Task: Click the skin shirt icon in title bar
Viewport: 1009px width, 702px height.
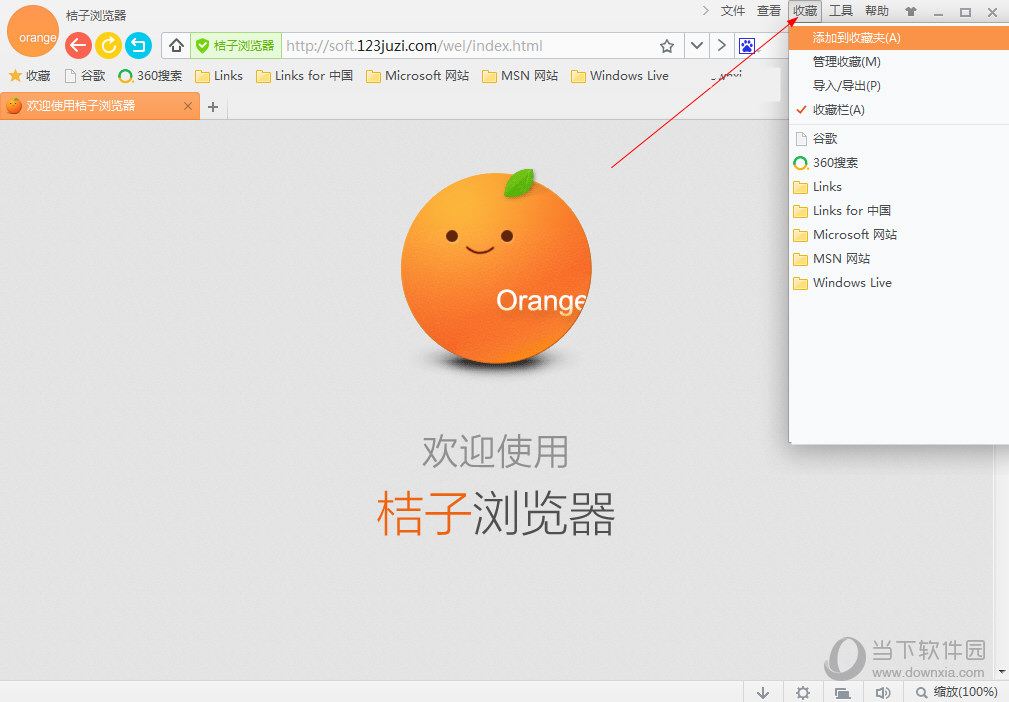Action: (x=910, y=12)
